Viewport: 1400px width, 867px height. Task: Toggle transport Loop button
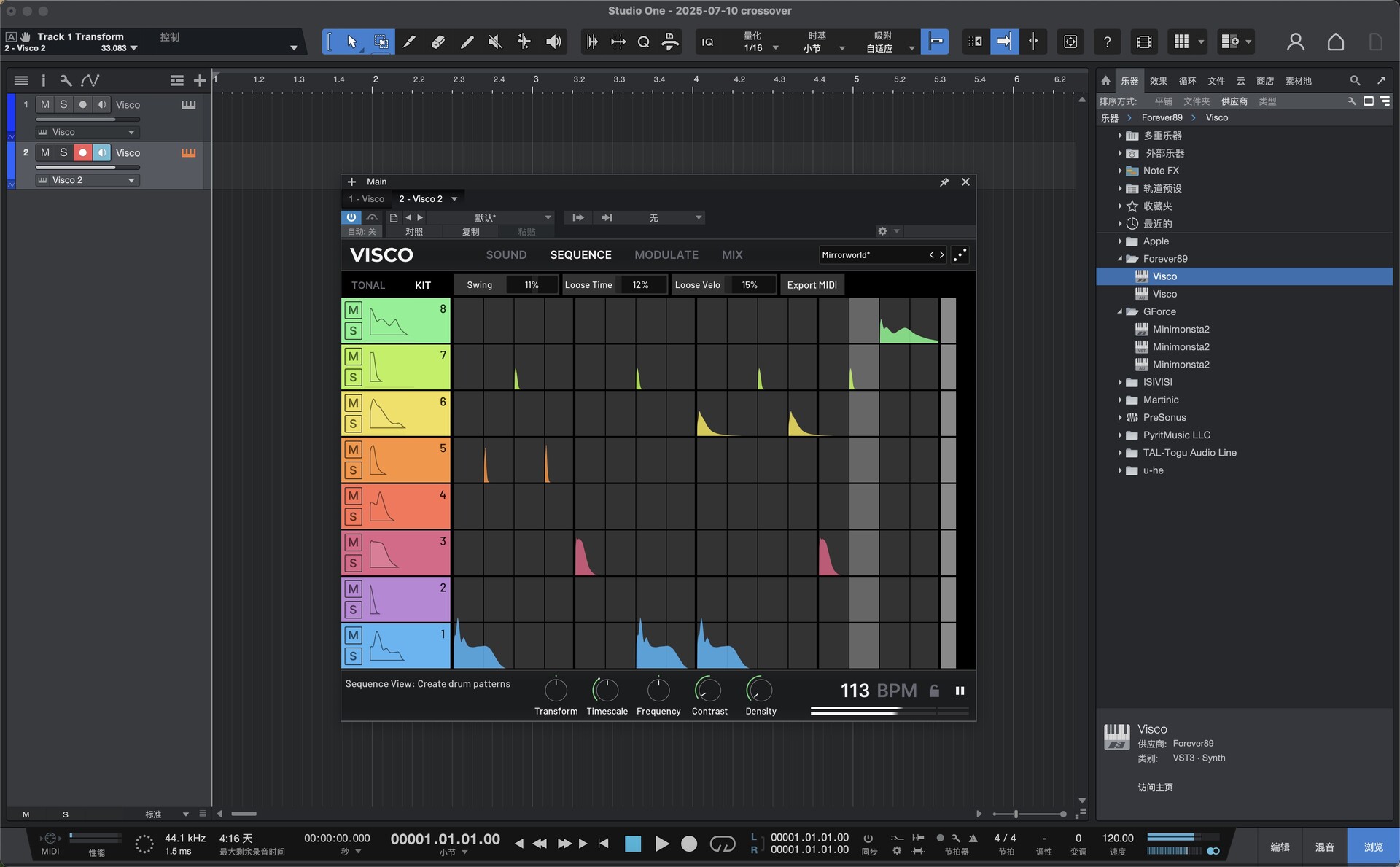pos(723,844)
